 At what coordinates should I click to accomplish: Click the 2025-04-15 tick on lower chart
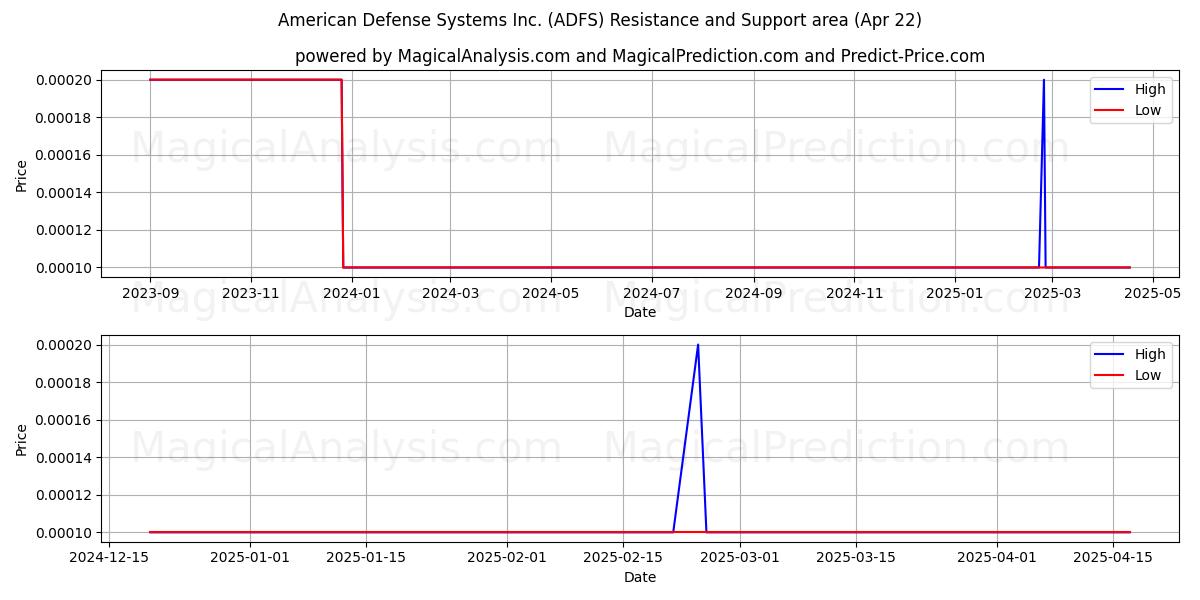coord(1113,559)
